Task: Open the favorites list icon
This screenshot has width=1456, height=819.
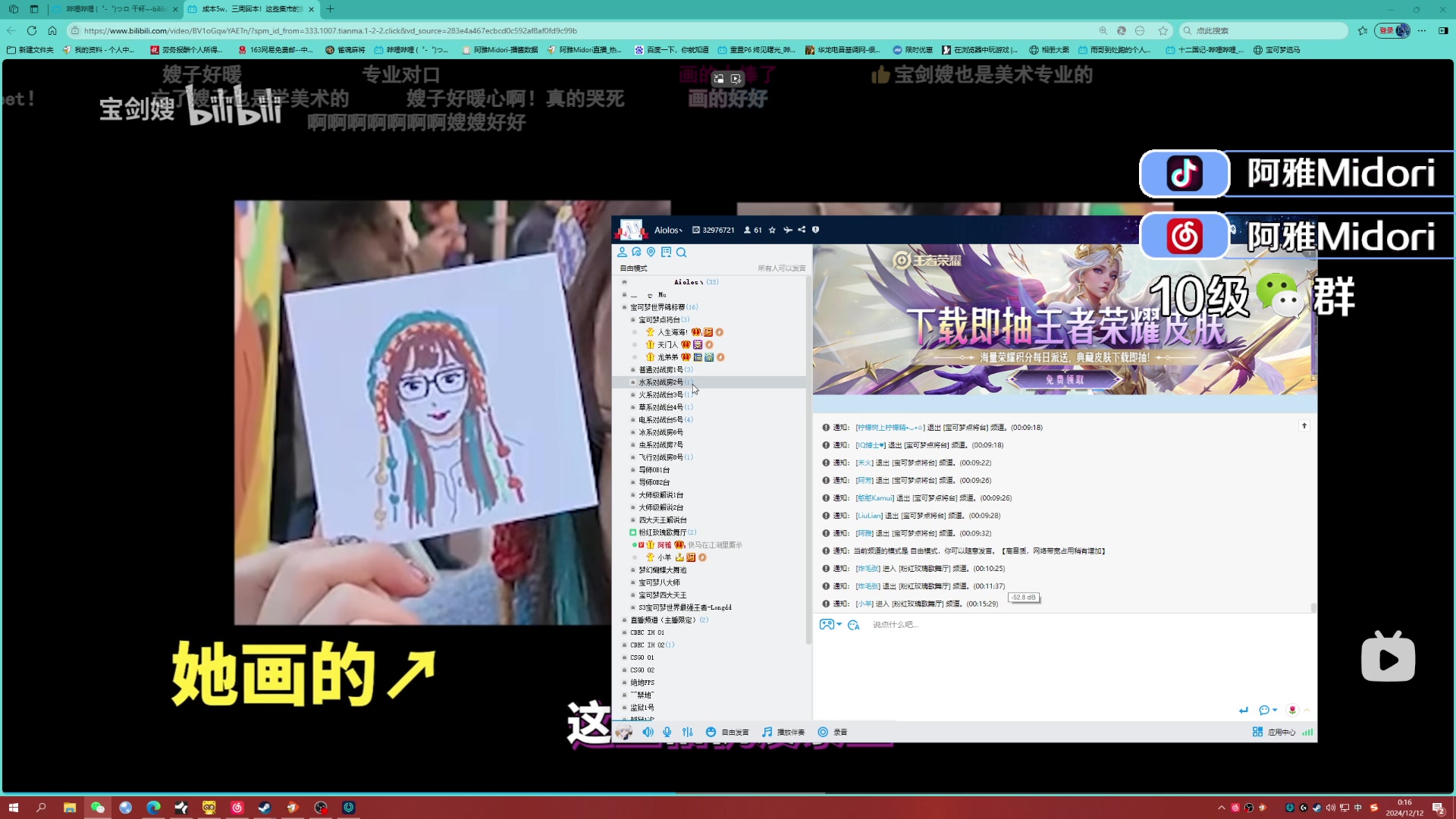Action: point(1363,30)
